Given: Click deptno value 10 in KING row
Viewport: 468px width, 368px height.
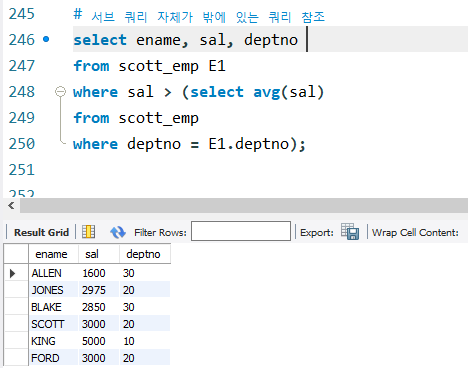Looking at the screenshot, I should click(129, 341).
